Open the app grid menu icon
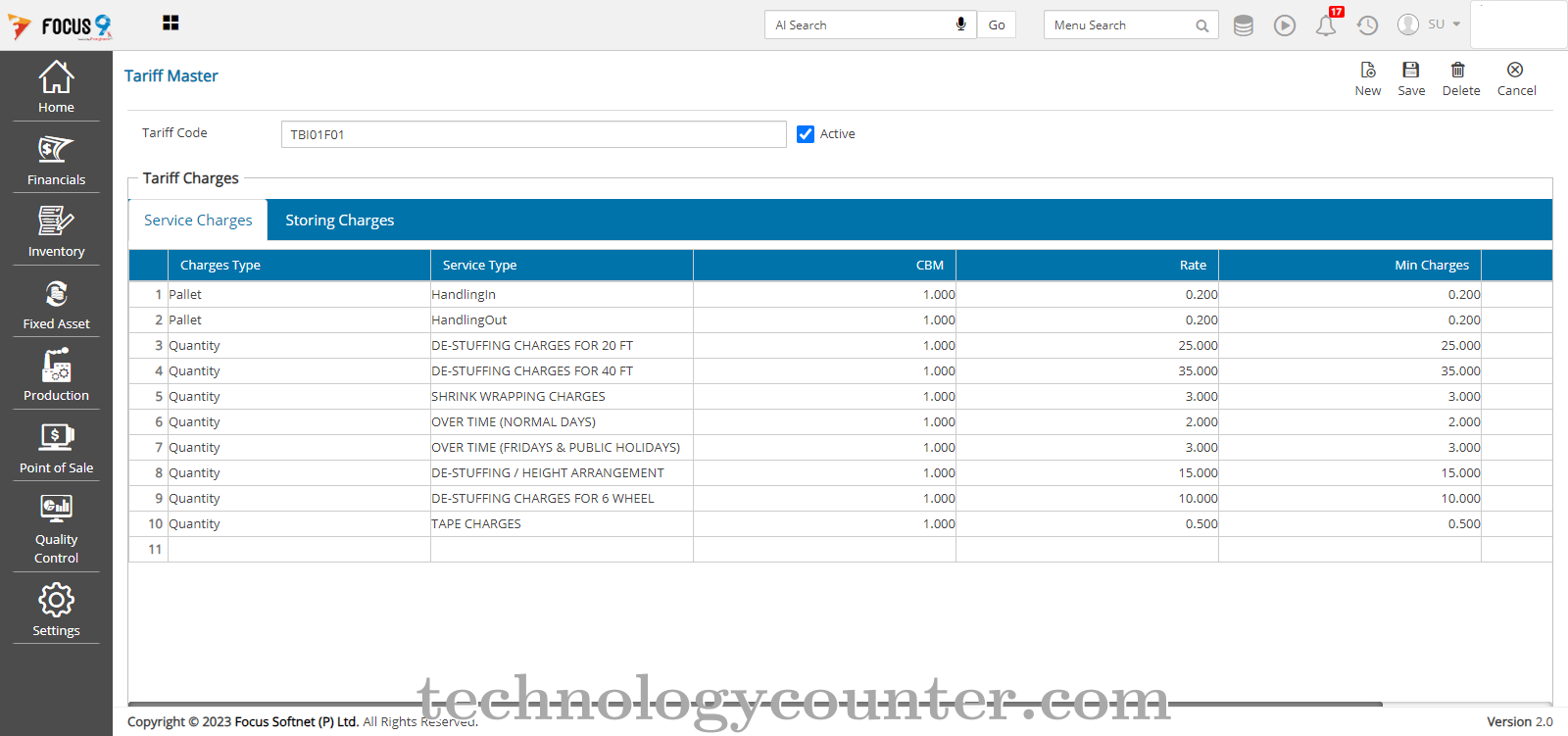The width and height of the screenshot is (1568, 736). [171, 23]
